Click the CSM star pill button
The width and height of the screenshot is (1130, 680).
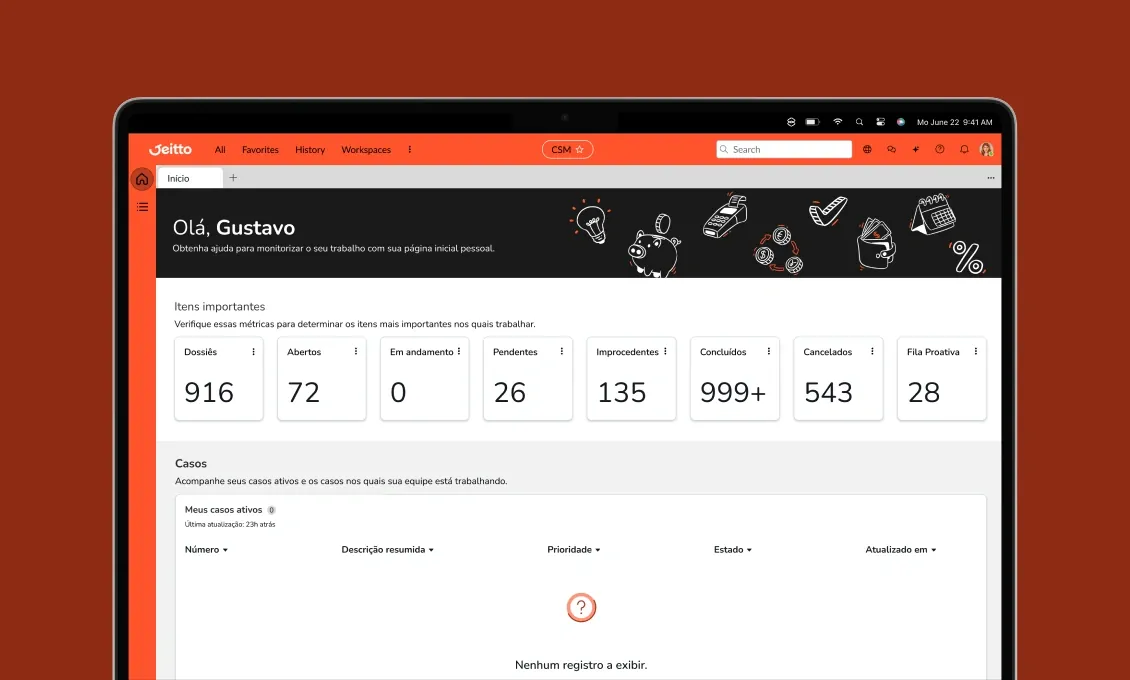point(567,149)
